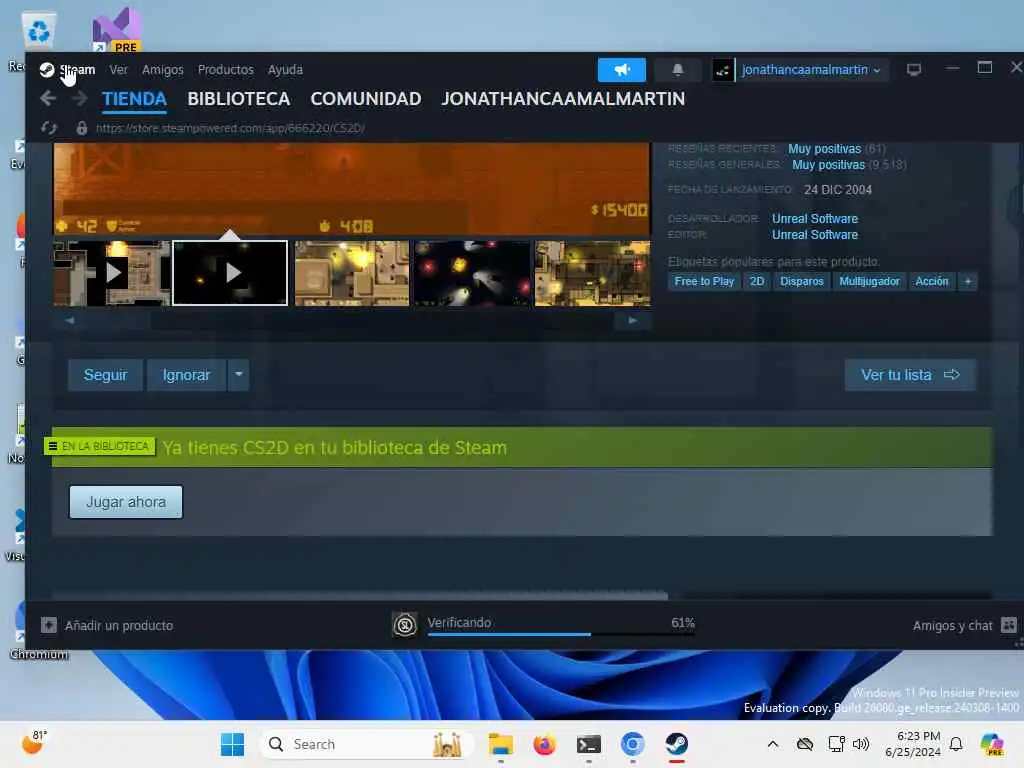Open the Visual Studio PRE desktop shortcut
Viewport: 1024px width, 768px height.
[x=117, y=30]
